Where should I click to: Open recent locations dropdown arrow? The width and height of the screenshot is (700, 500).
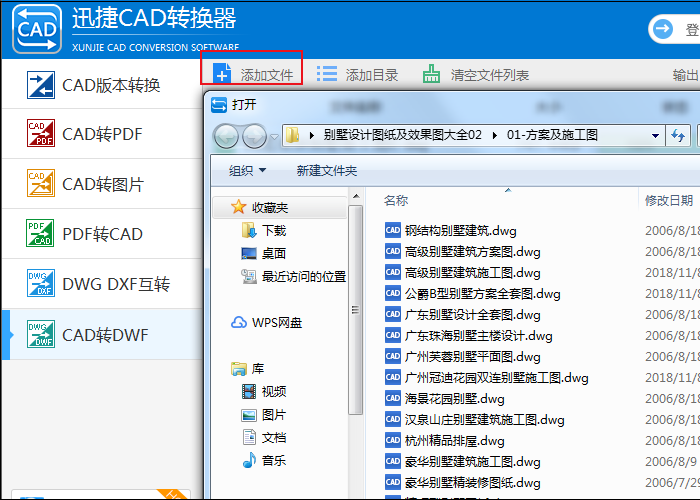274,136
